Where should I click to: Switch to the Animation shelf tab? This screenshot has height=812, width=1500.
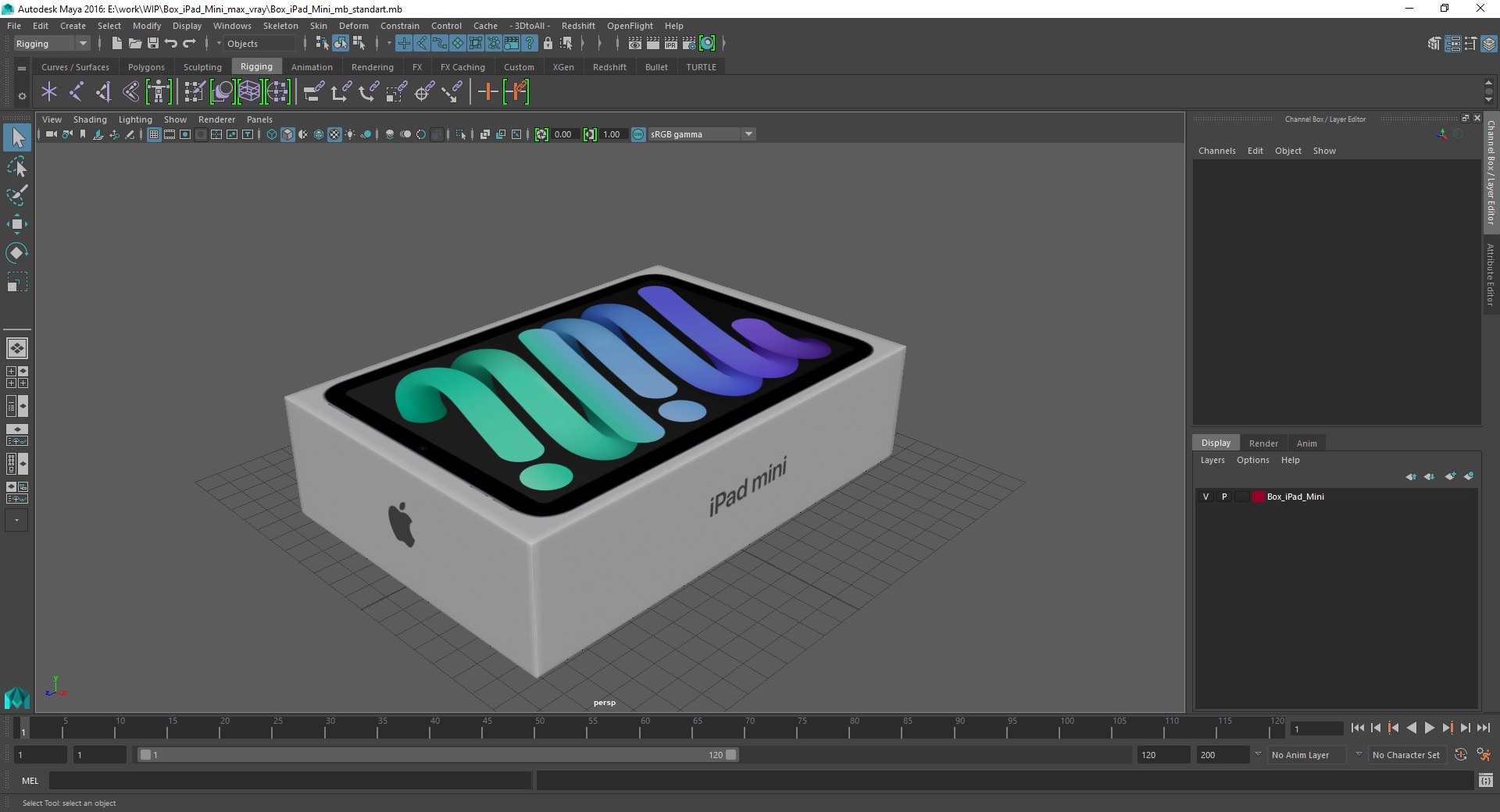[312, 67]
